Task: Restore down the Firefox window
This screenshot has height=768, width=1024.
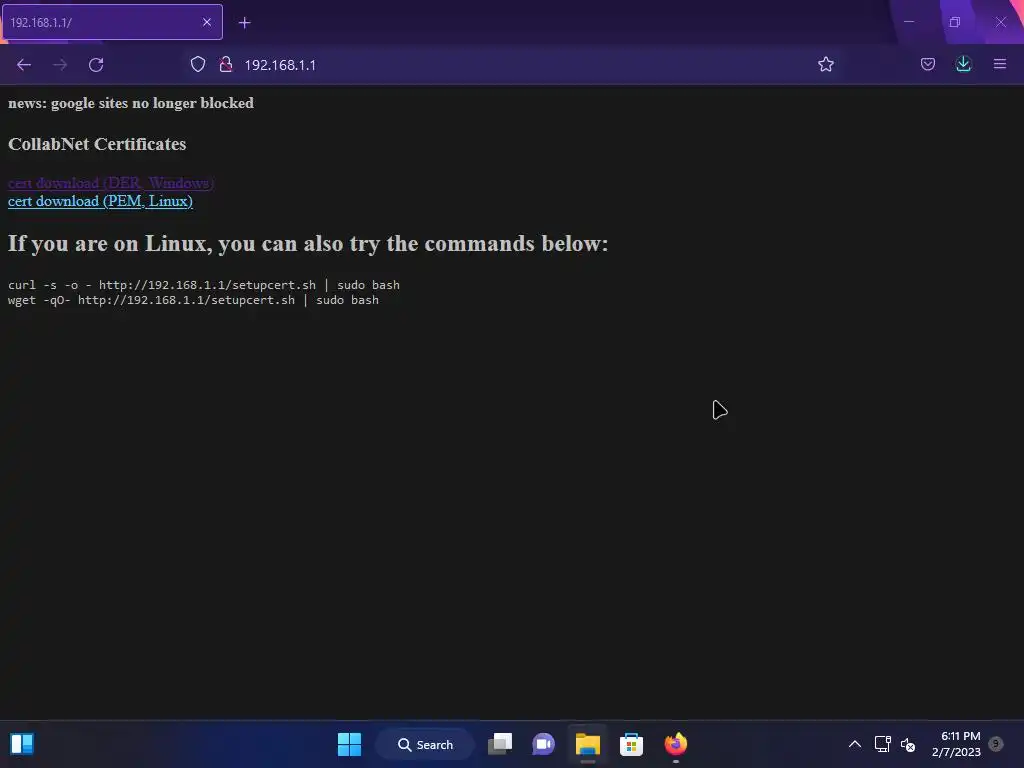Action: 955,22
